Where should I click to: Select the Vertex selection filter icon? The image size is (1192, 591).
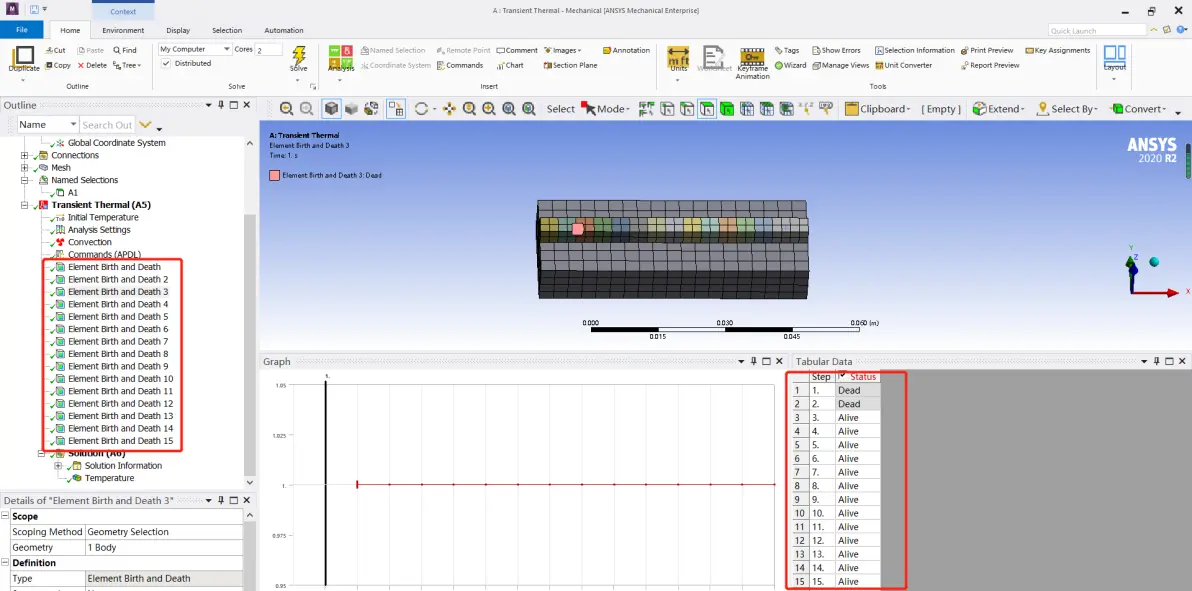click(667, 109)
